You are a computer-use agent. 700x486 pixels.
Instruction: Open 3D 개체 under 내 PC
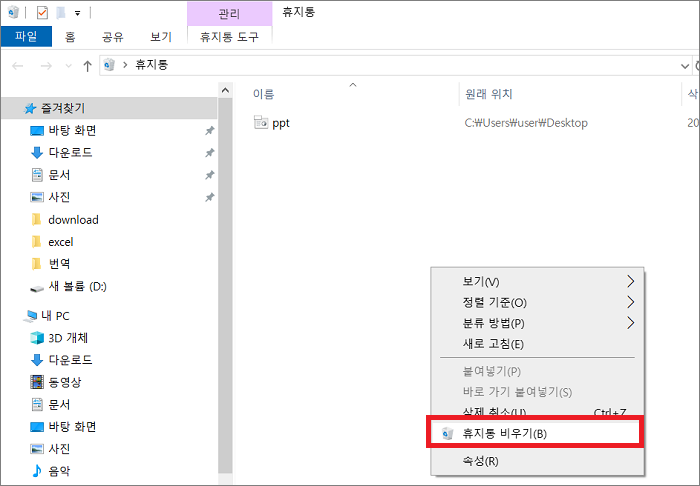[68, 338]
